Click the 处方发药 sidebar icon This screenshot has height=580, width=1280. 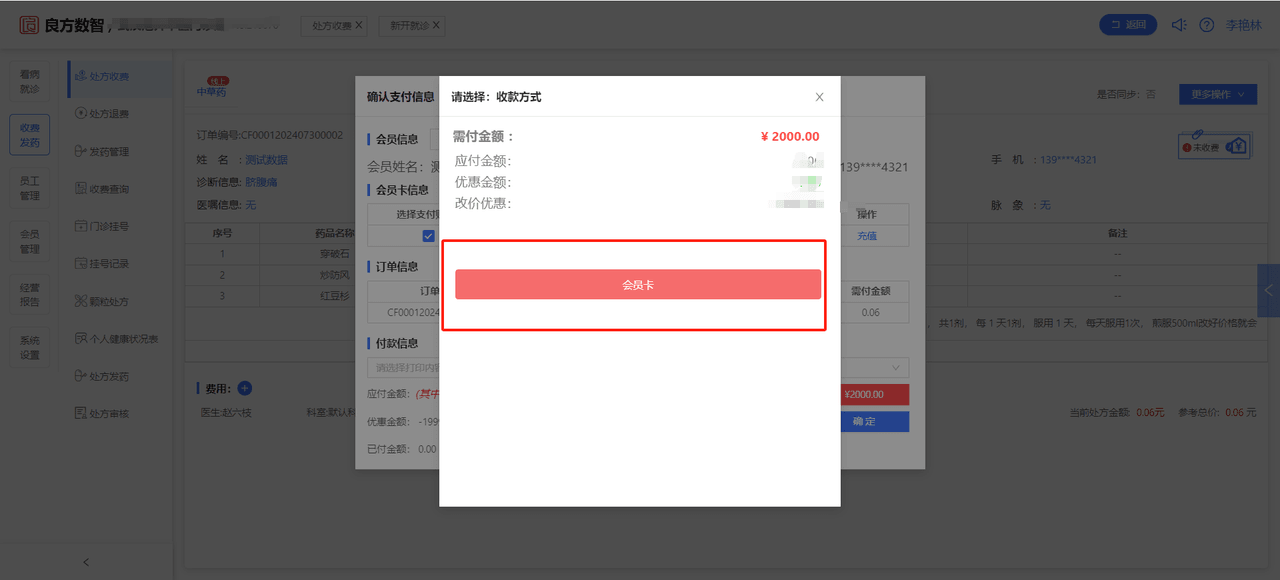pos(81,376)
